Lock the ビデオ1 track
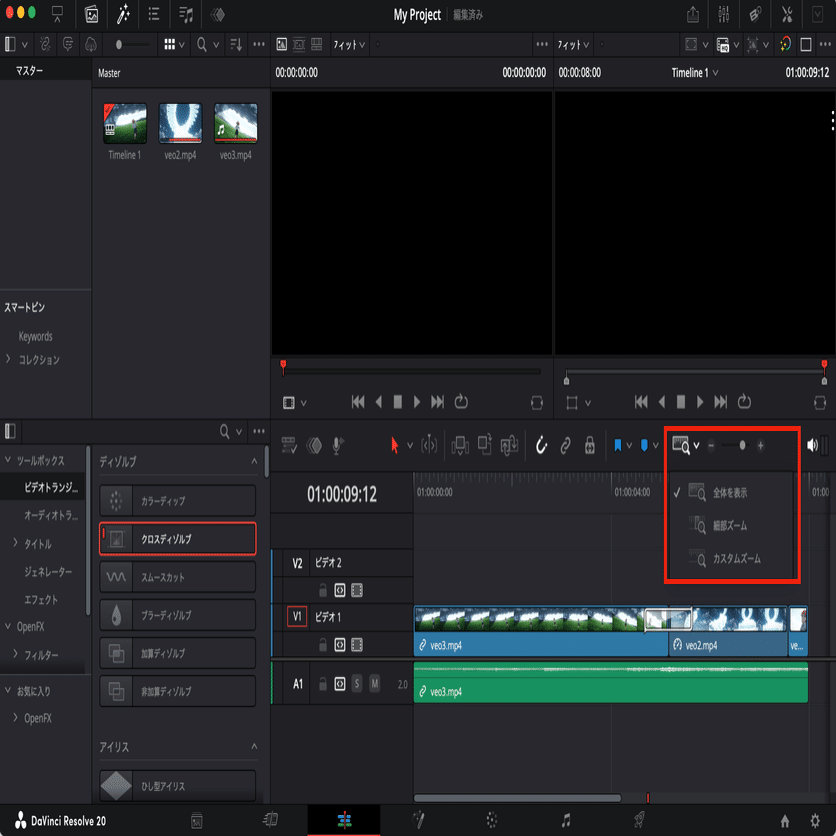 (323, 644)
